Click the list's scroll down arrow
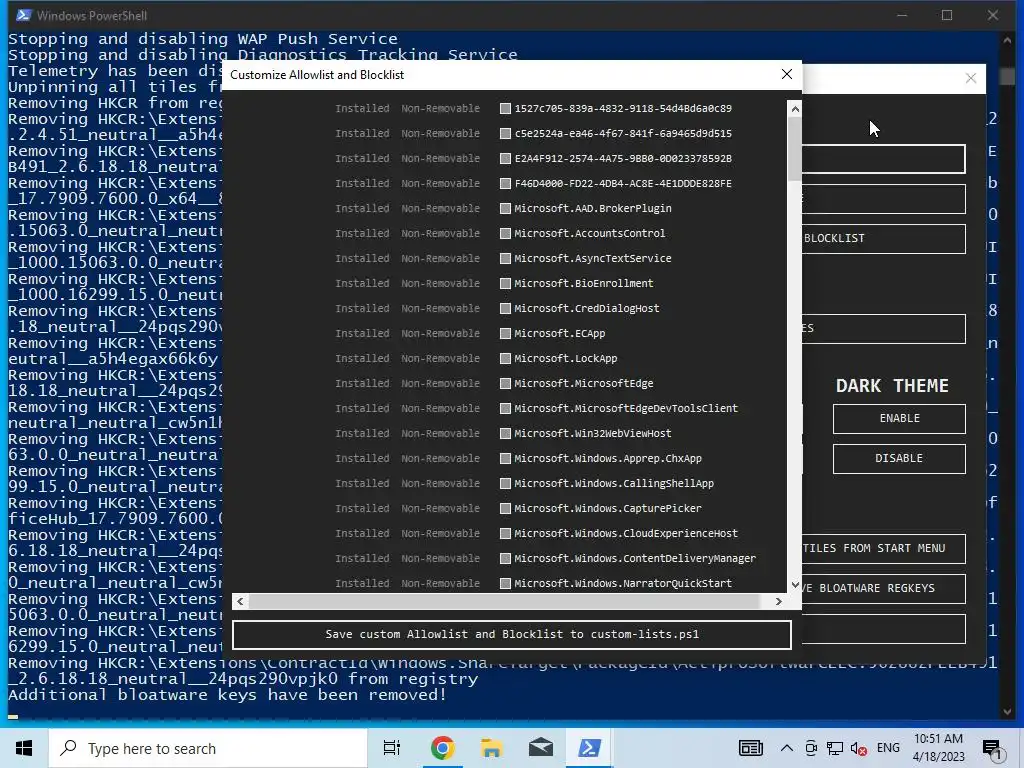Image resolution: width=1024 pixels, height=768 pixels. (x=795, y=585)
